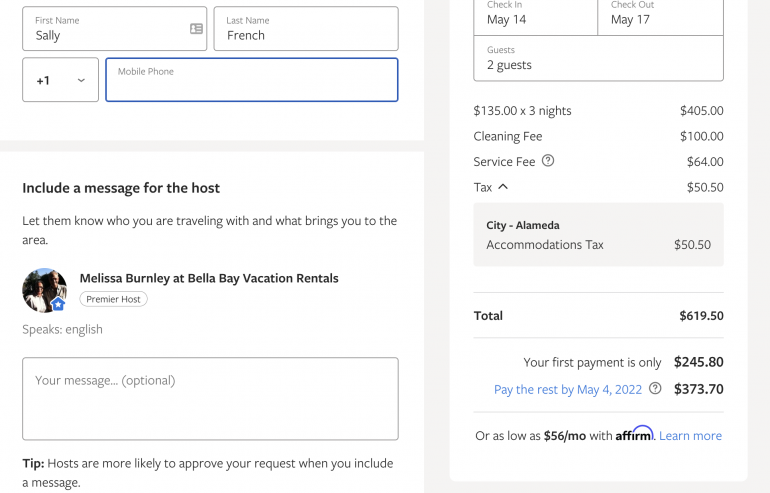Select the Check In date May 14

tap(535, 17)
